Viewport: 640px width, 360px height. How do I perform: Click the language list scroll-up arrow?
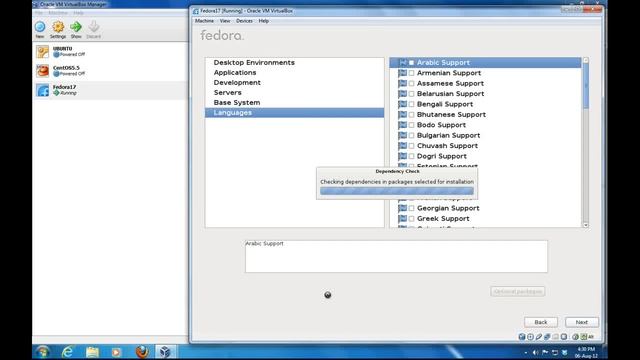[x=586, y=60]
